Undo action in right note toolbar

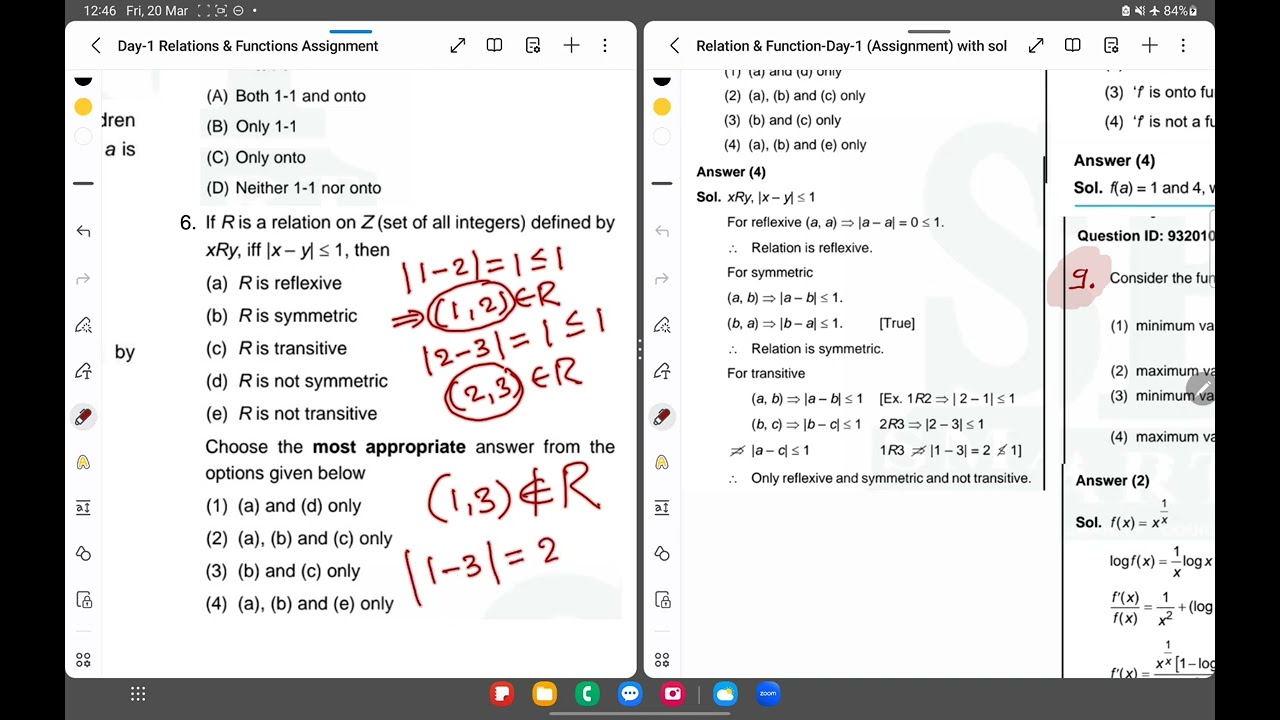click(661, 231)
